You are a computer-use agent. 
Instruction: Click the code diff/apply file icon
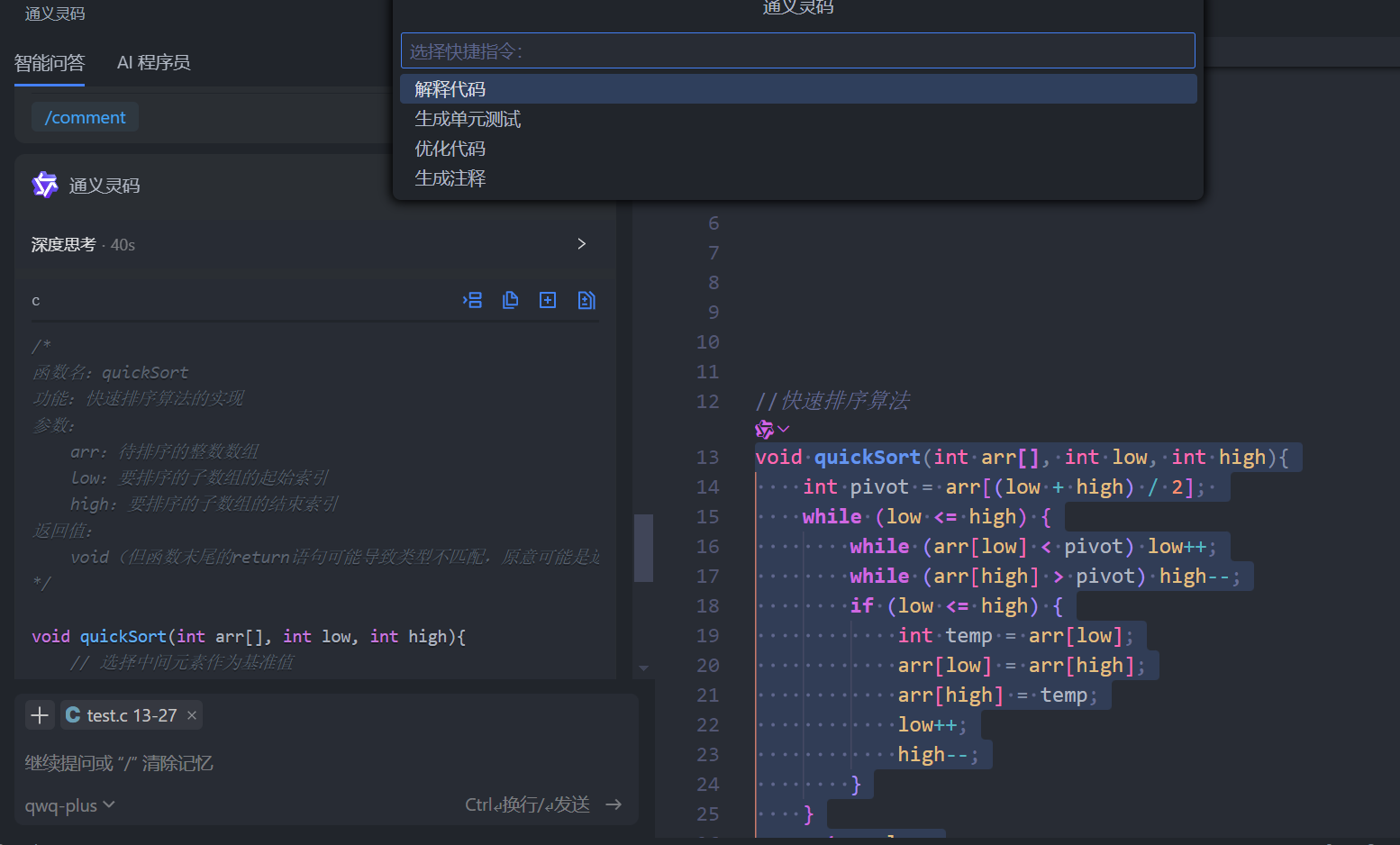pyautogui.click(x=586, y=300)
